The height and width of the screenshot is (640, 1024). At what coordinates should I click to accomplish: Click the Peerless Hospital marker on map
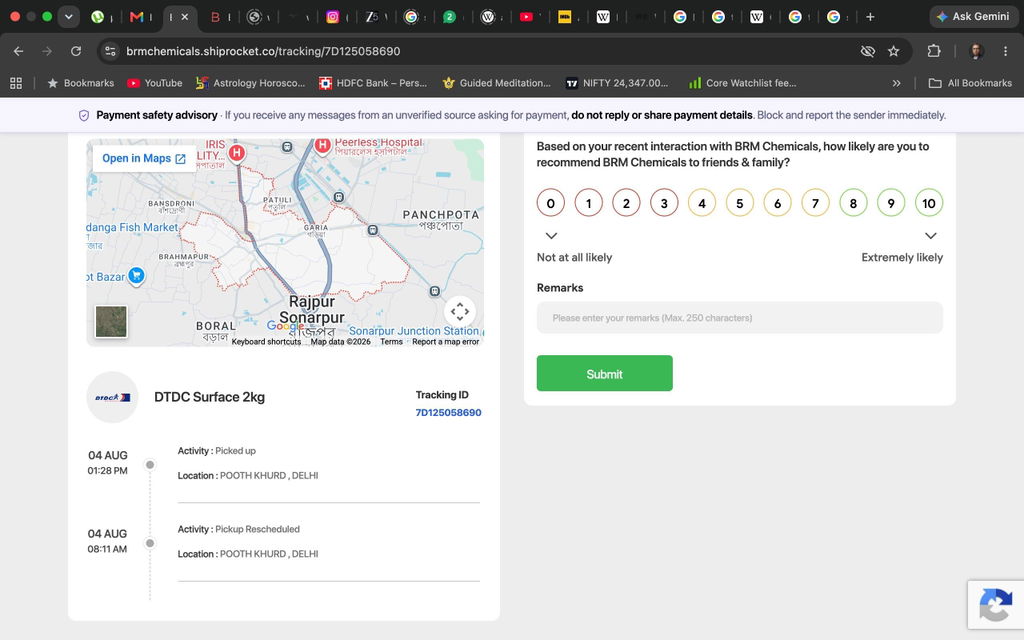pos(323,145)
